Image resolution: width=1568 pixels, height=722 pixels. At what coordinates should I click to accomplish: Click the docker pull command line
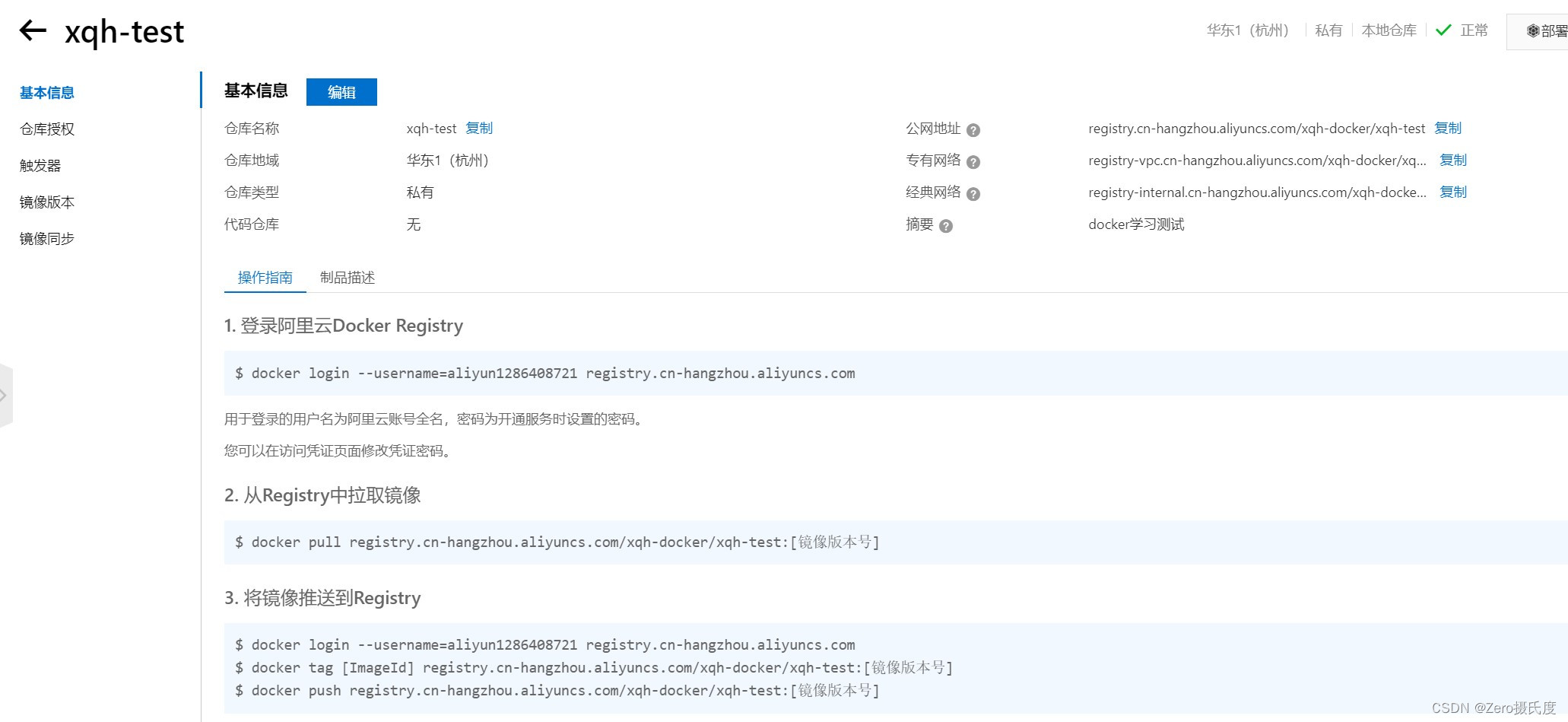[x=557, y=542]
